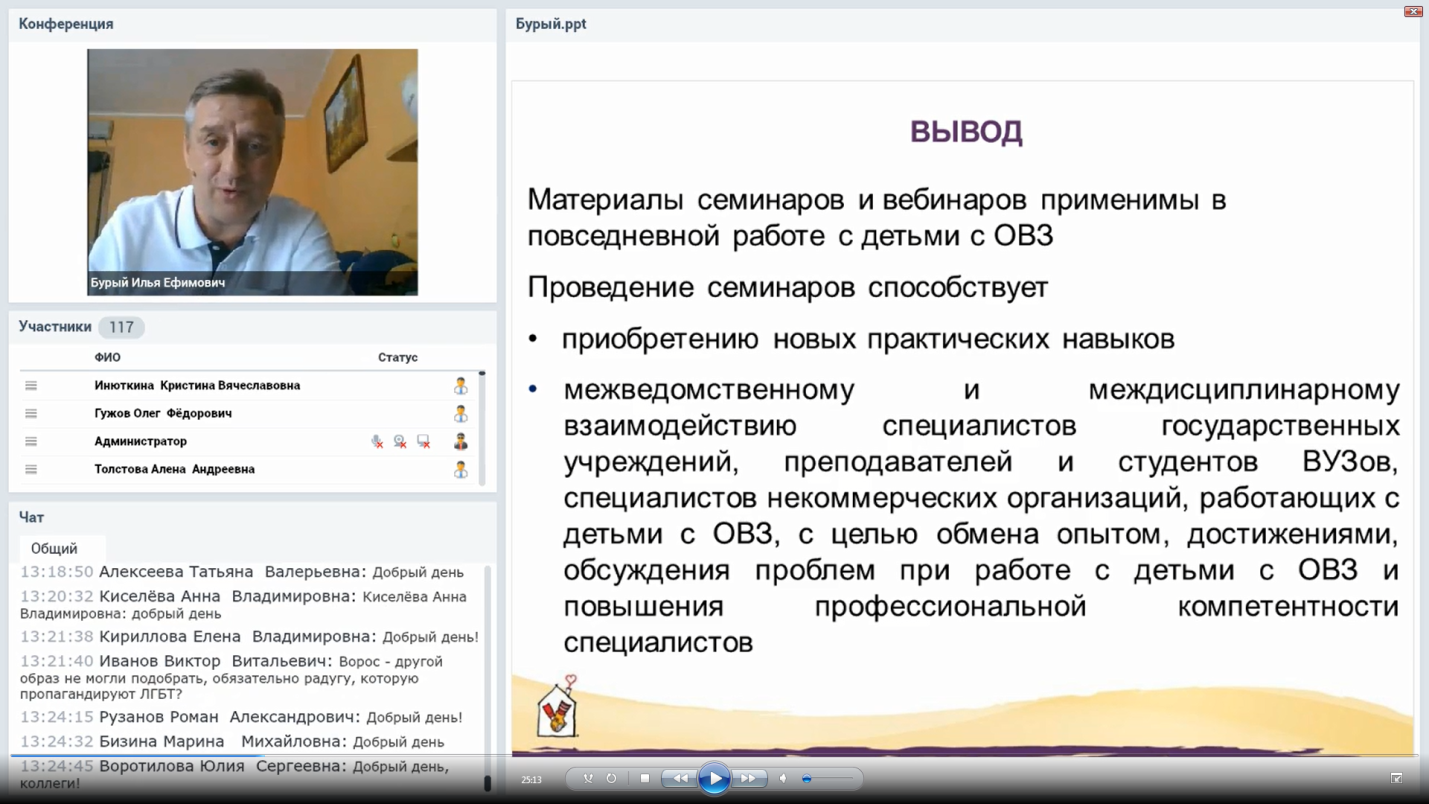Click the chat message from Бизина Марина Михайловна
The width and height of the screenshot is (1429, 804).
(x=232, y=741)
